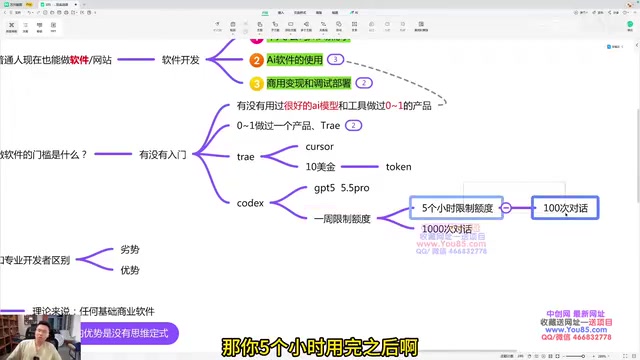Open the undo history dropdown arrow
Viewport: 640px width, 360px height.
[x=33, y=13]
